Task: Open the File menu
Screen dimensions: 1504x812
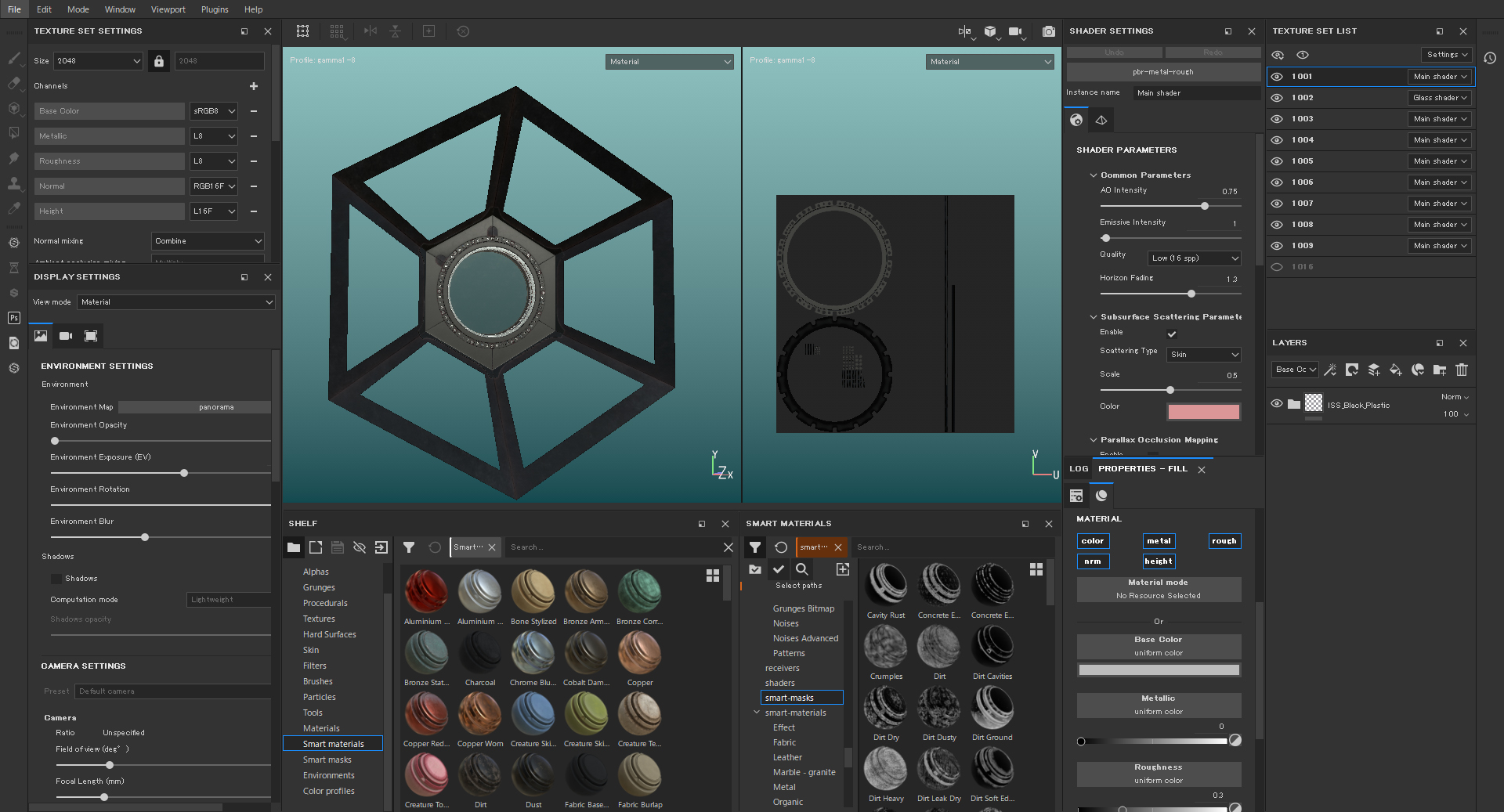Action: [x=14, y=9]
